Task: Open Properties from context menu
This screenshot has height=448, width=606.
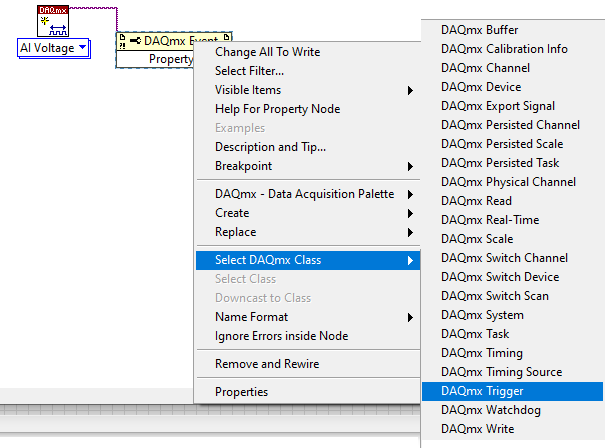Action: 308,392
